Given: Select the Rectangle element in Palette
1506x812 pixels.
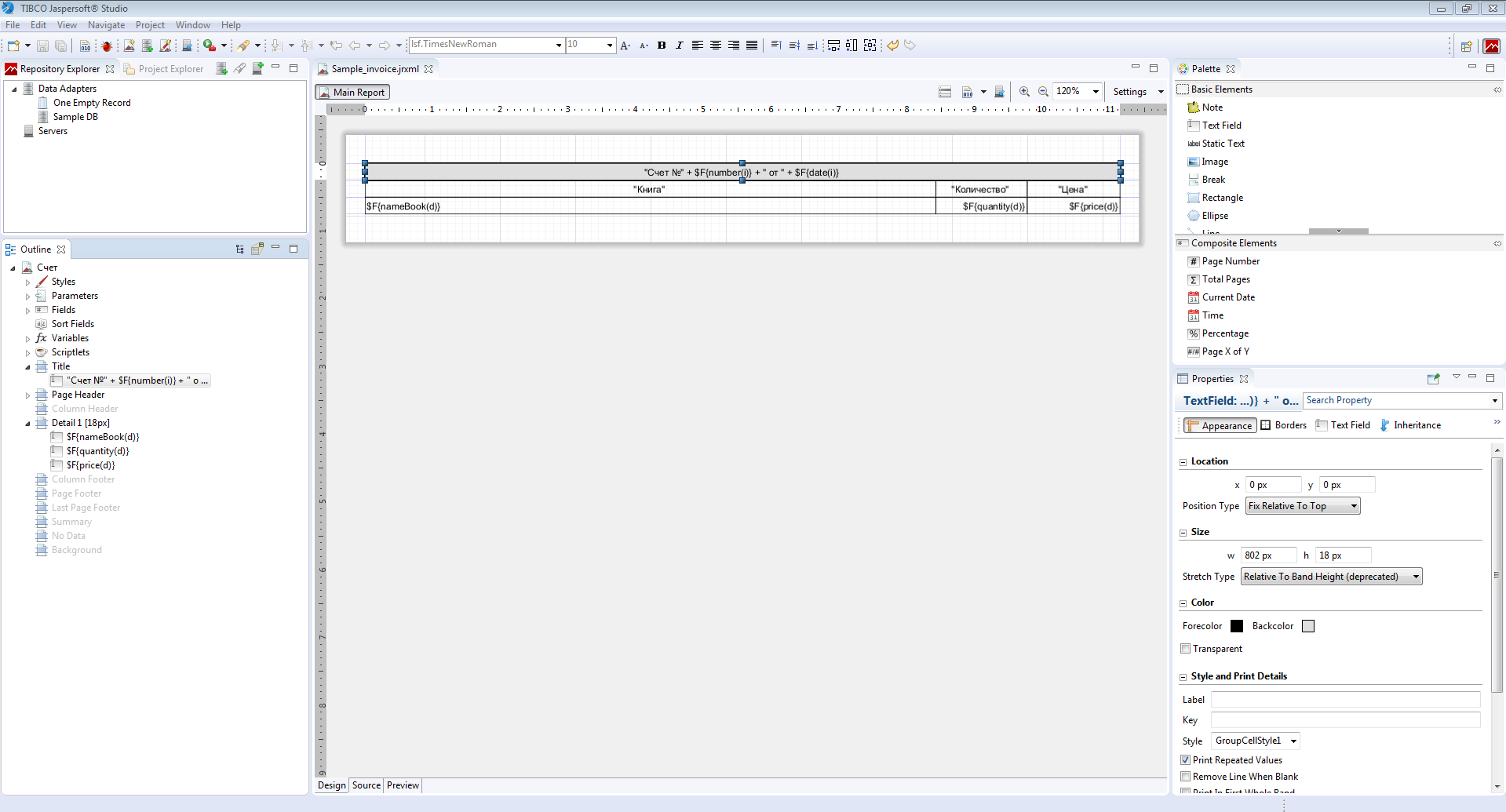Looking at the screenshot, I should click(1222, 198).
